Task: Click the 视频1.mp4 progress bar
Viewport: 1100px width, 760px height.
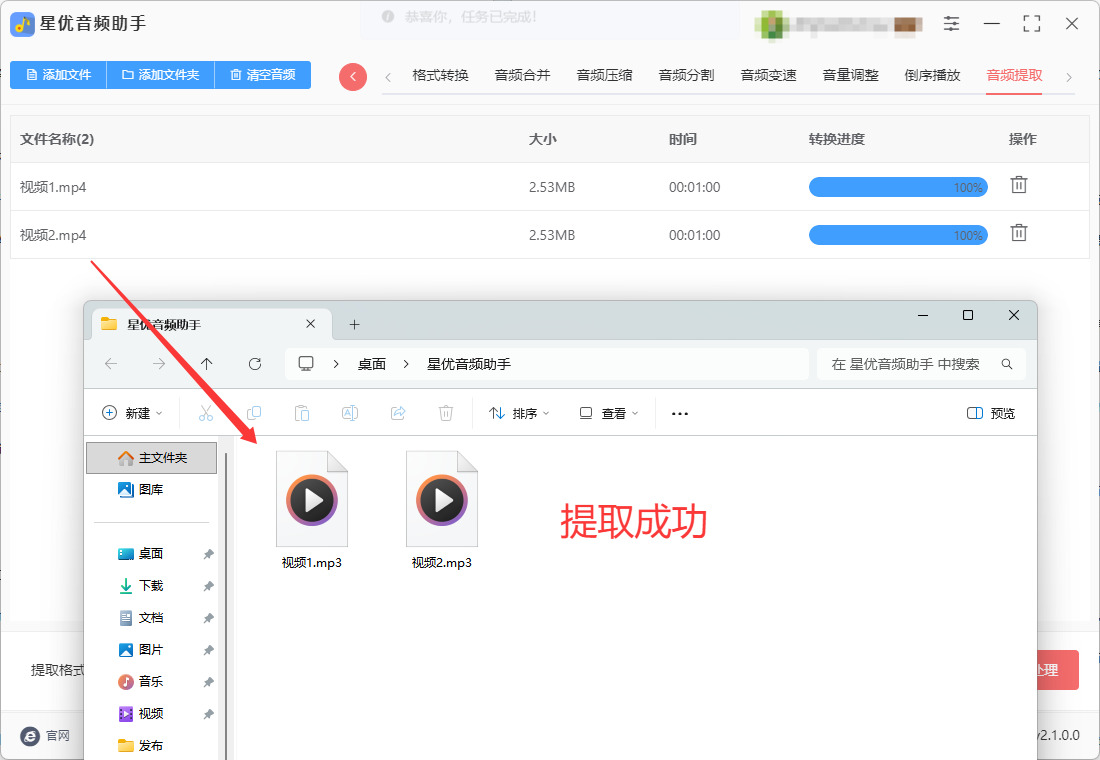Action: pyautogui.click(x=898, y=187)
